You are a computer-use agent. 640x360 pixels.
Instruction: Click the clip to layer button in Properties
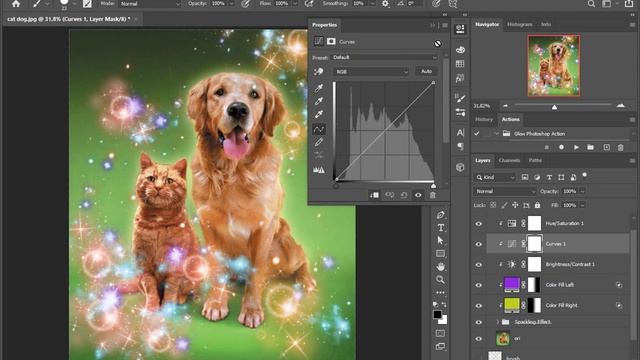tap(374, 195)
